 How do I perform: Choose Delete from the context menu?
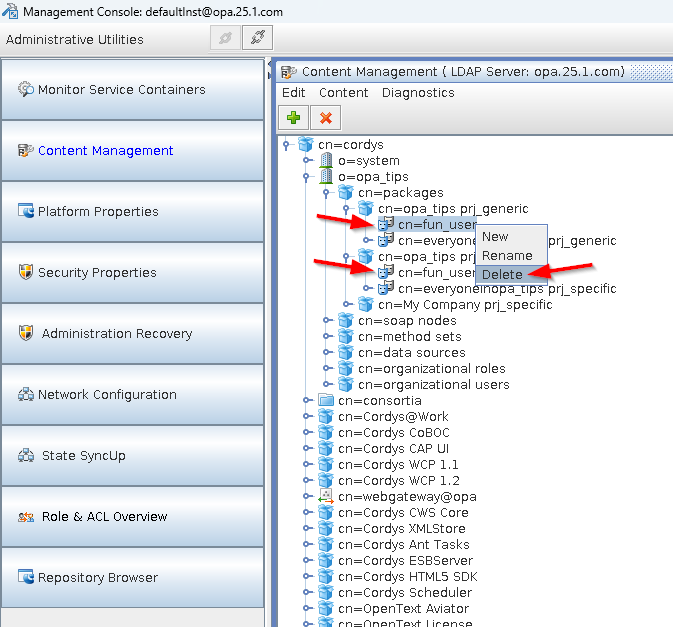[x=502, y=274]
